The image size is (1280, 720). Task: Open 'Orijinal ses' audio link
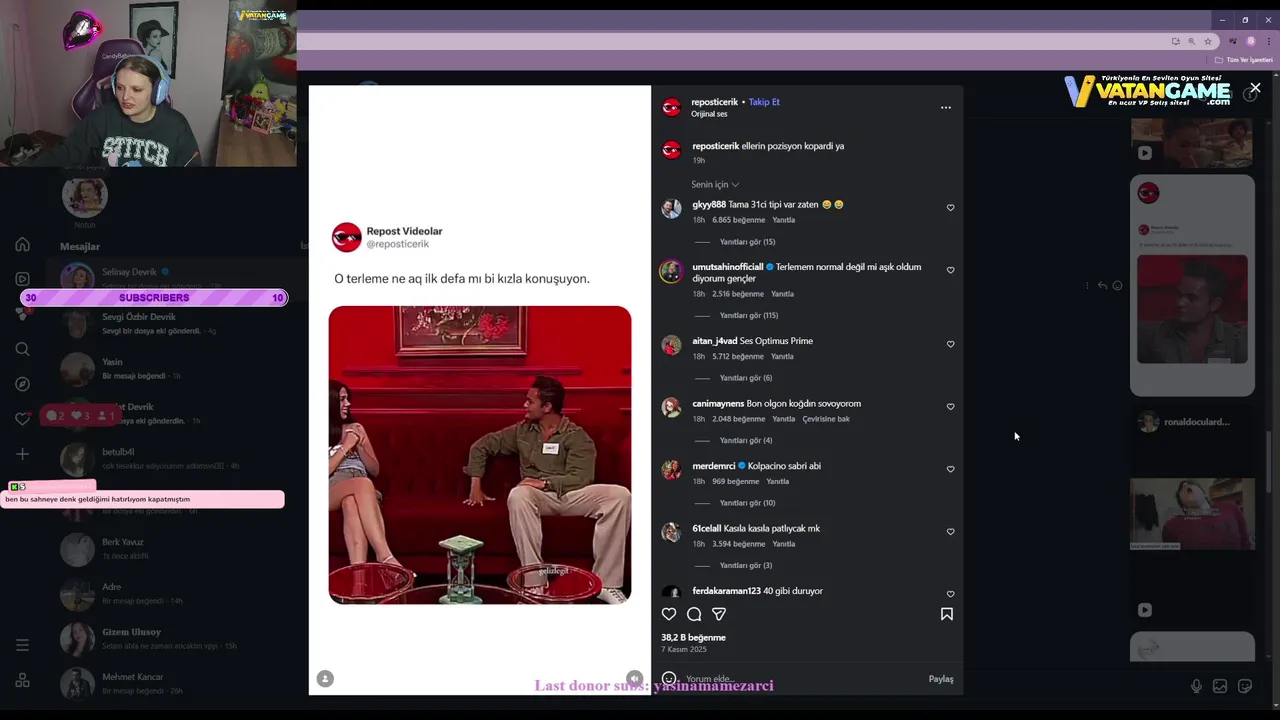[x=709, y=114]
